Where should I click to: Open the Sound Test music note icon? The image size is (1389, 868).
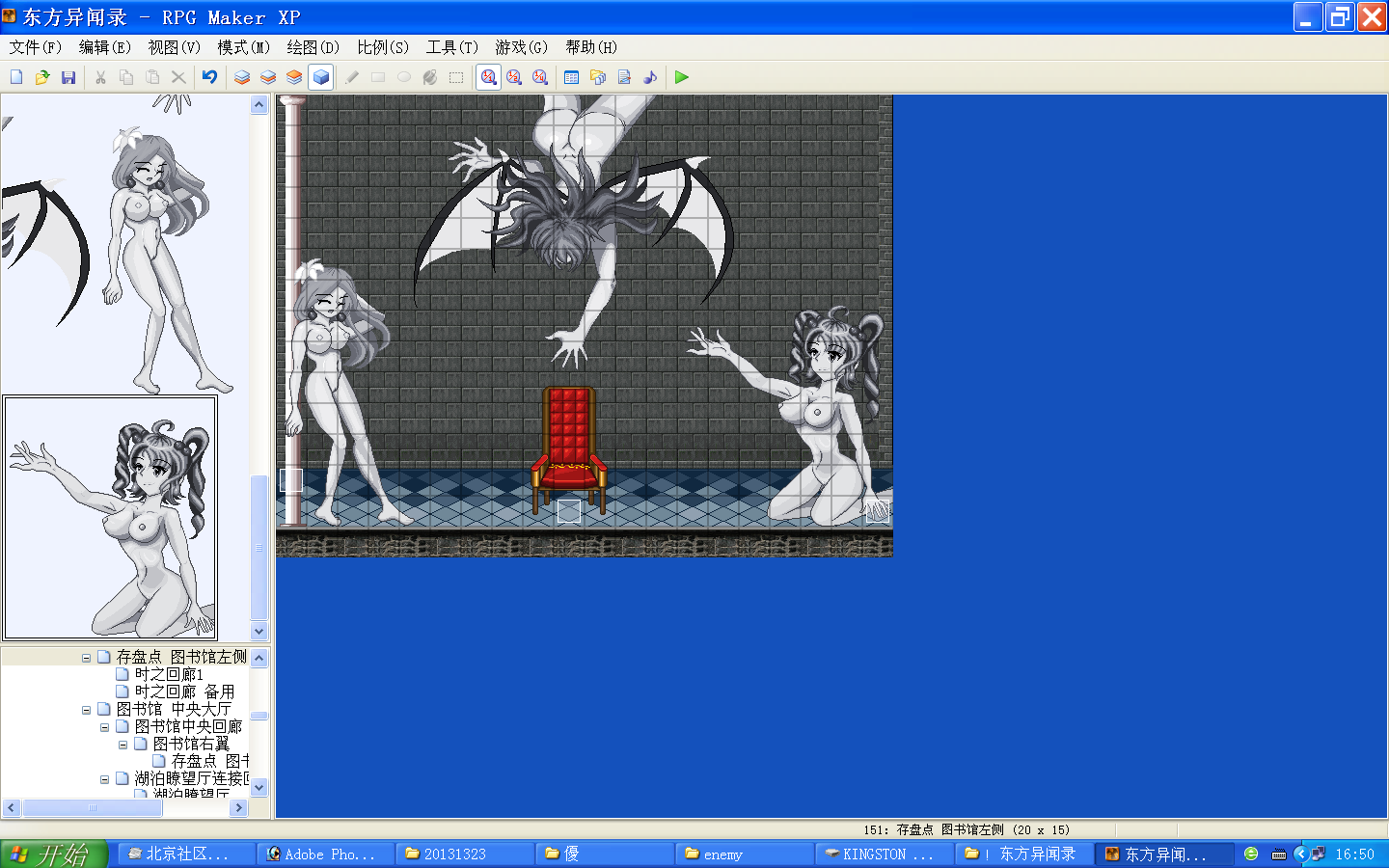[x=650, y=77]
